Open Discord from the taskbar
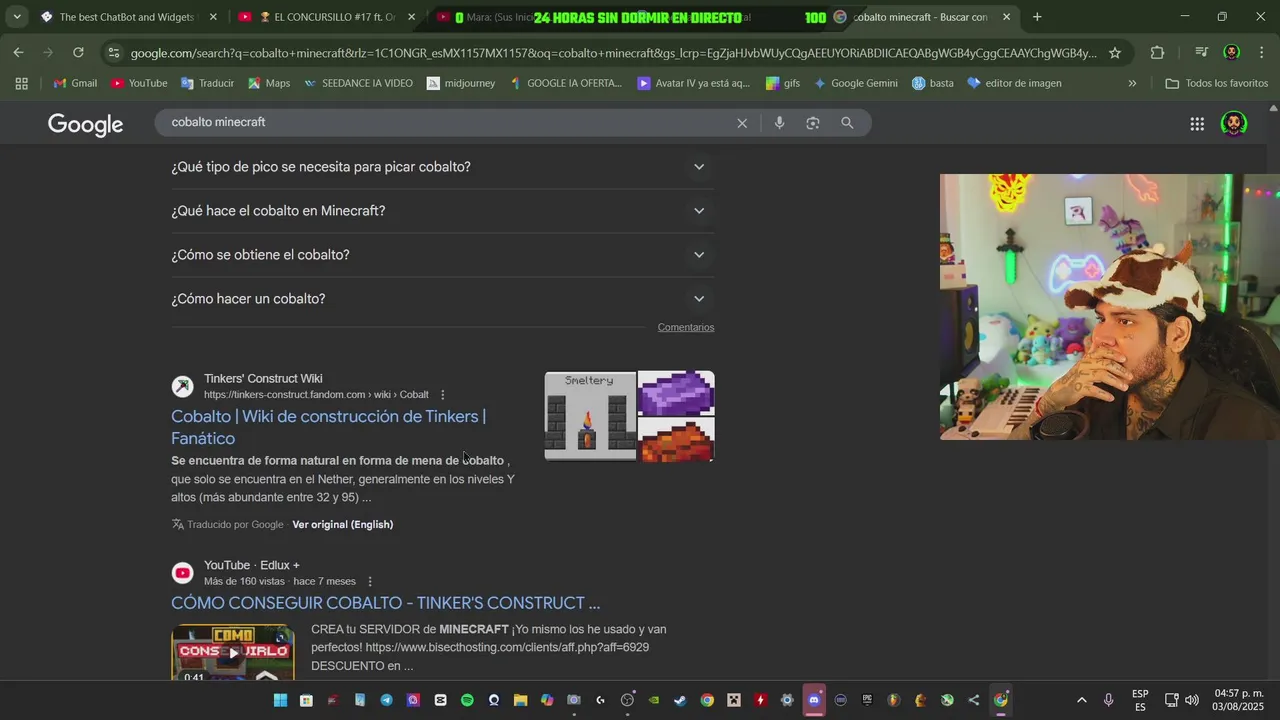 pos(814,700)
